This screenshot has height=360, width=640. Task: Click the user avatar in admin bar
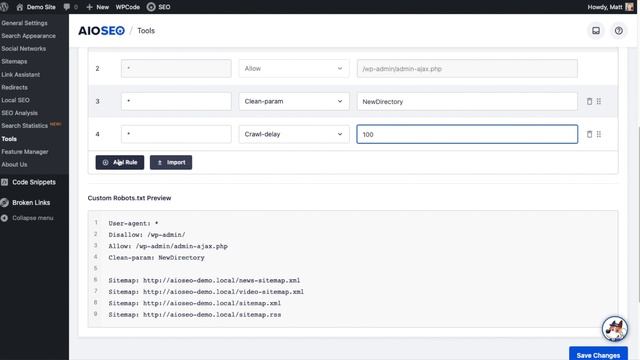629,7
